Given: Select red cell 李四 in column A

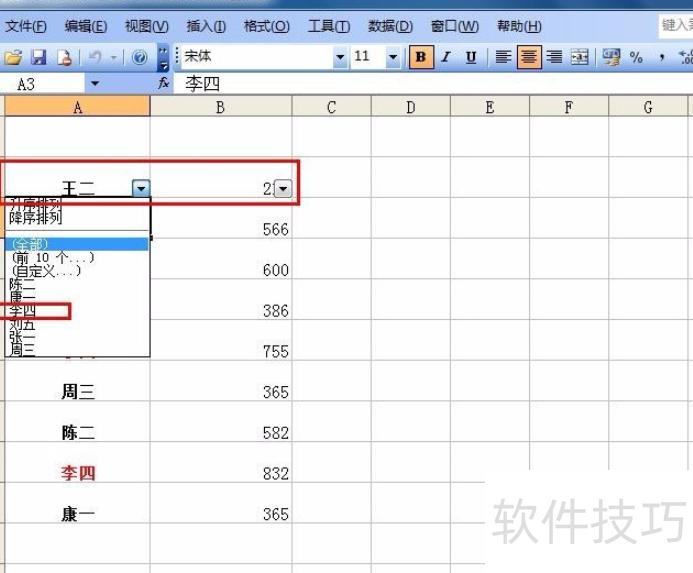Looking at the screenshot, I should point(77,462).
